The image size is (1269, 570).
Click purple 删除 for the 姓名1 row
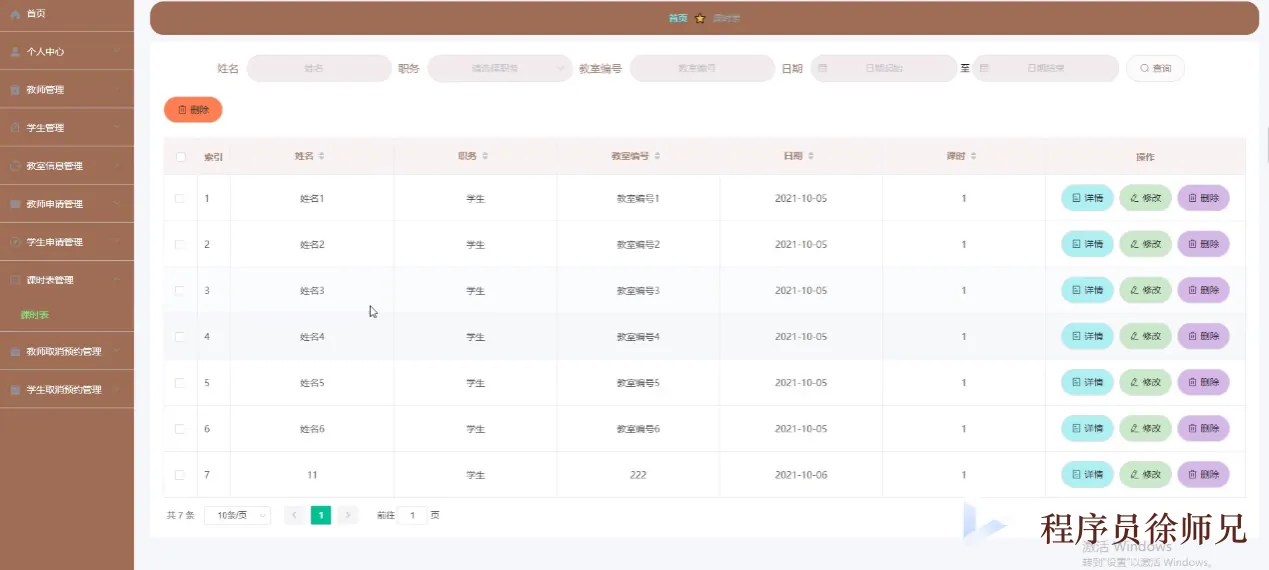(1203, 198)
